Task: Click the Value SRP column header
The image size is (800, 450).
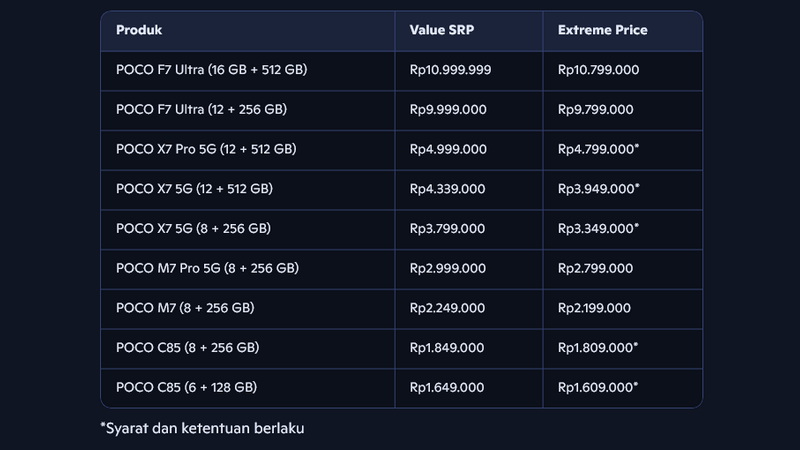Action: point(442,30)
